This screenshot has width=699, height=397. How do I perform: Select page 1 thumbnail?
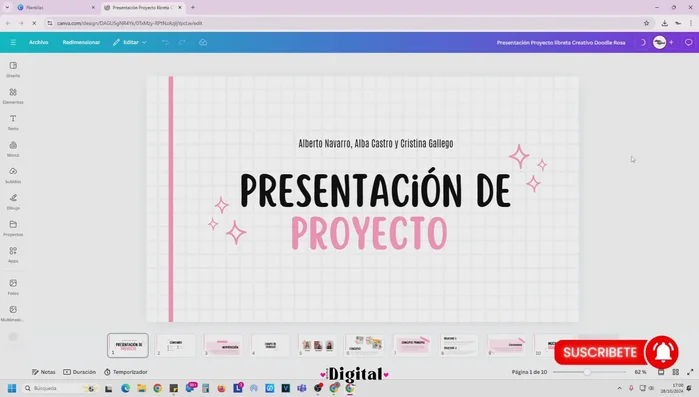128,345
